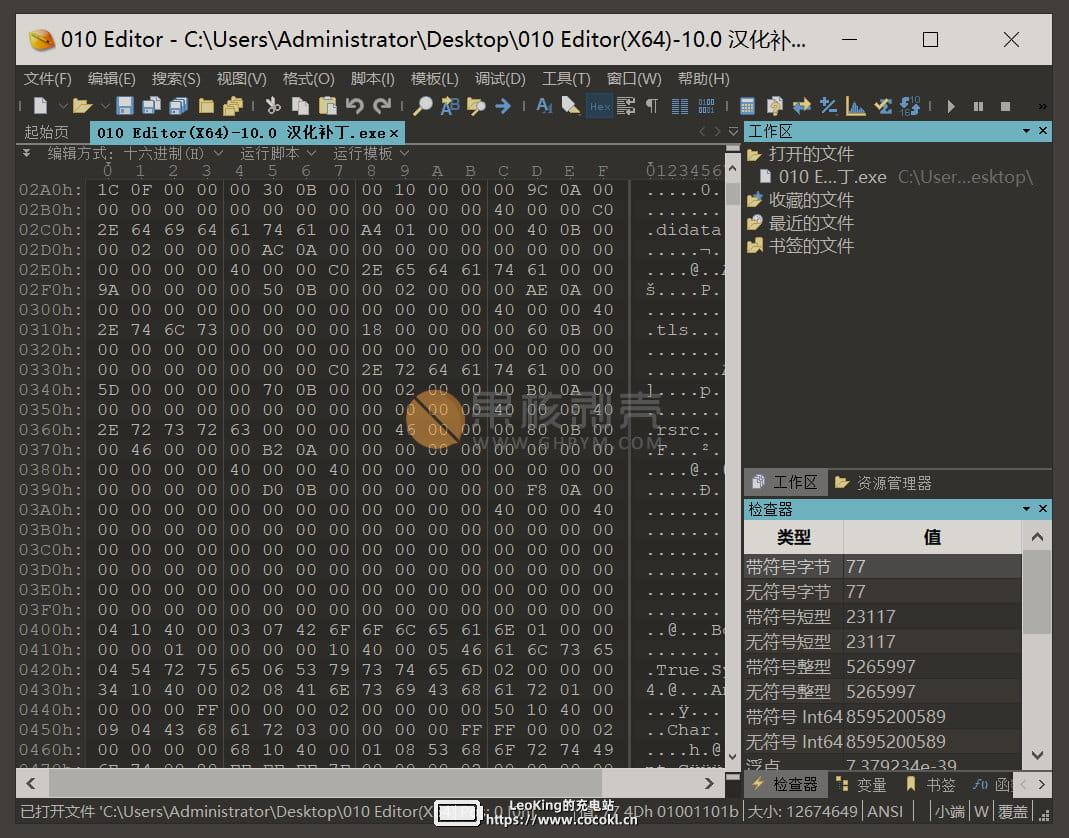This screenshot has width=1069, height=838.
Task: Click the Close file folder icon
Action: (206, 106)
